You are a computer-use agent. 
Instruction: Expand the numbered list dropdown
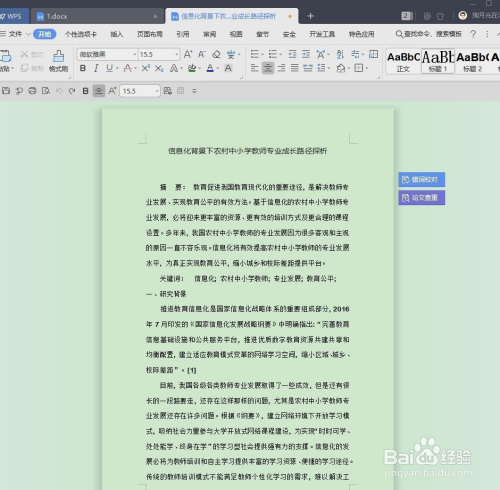(x=281, y=54)
